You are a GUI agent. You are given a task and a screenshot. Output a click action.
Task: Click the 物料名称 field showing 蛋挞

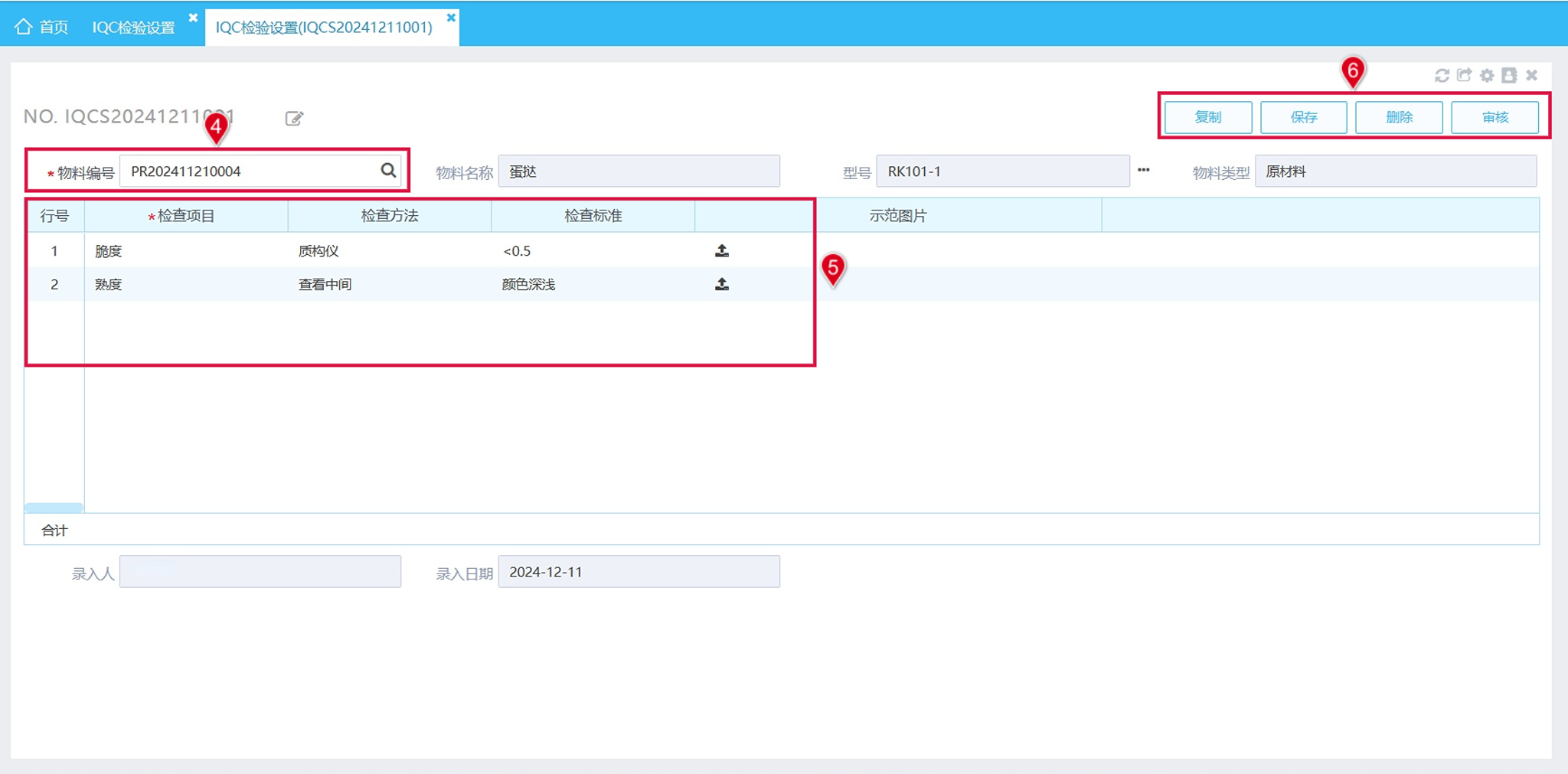pyautogui.click(x=639, y=171)
